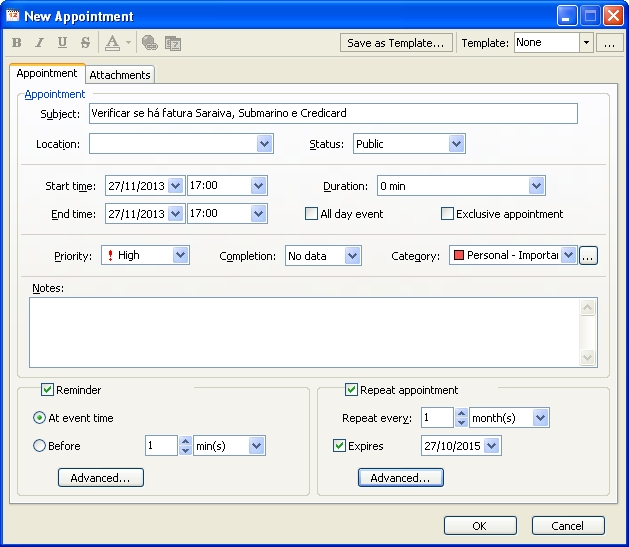Click the New Appointment calendar title icon
The height and width of the screenshot is (547, 629).
pos(12,15)
